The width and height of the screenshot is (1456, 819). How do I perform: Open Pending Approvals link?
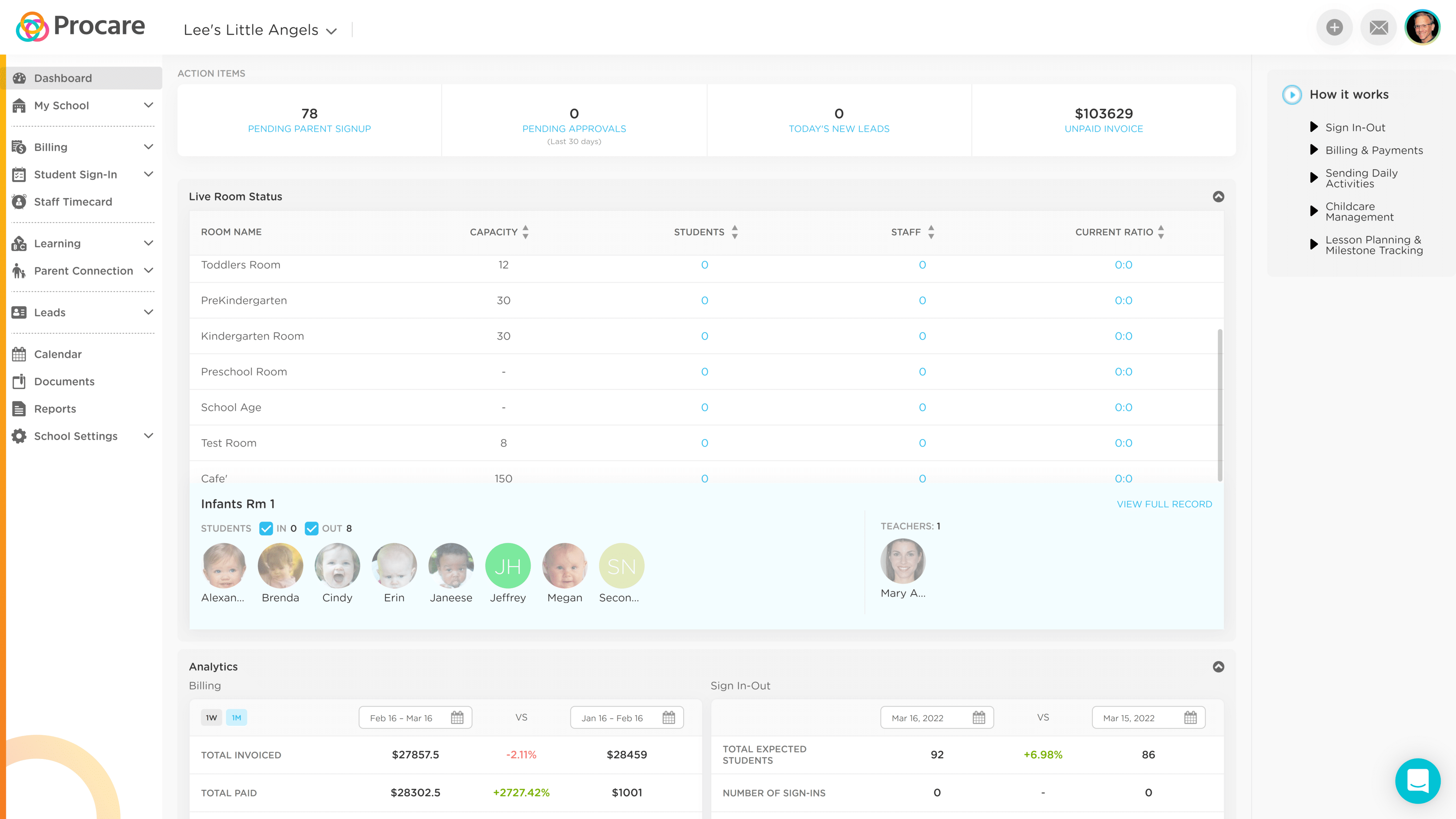[574, 129]
